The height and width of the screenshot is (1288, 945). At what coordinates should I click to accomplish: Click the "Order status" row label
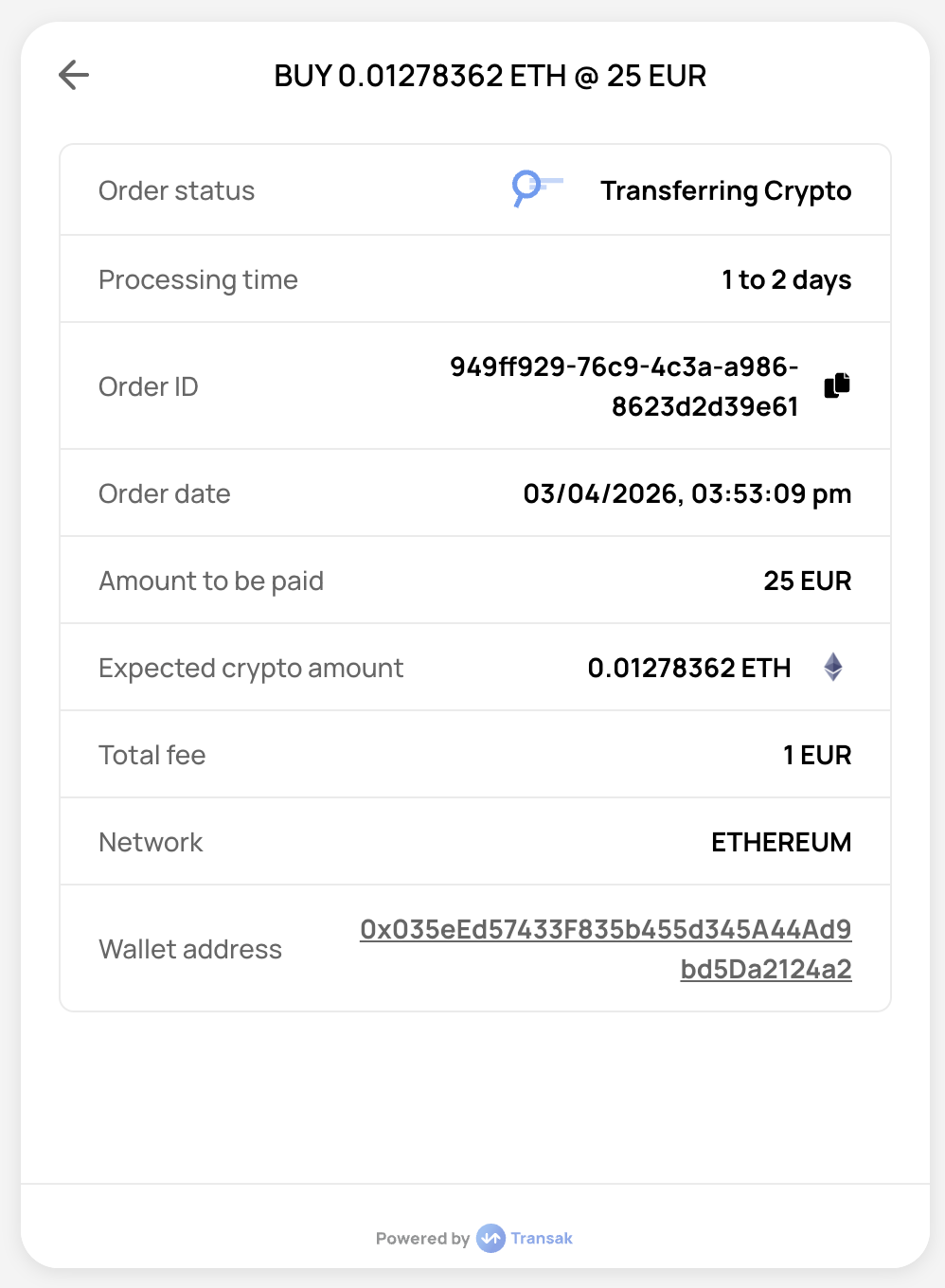pos(176,190)
